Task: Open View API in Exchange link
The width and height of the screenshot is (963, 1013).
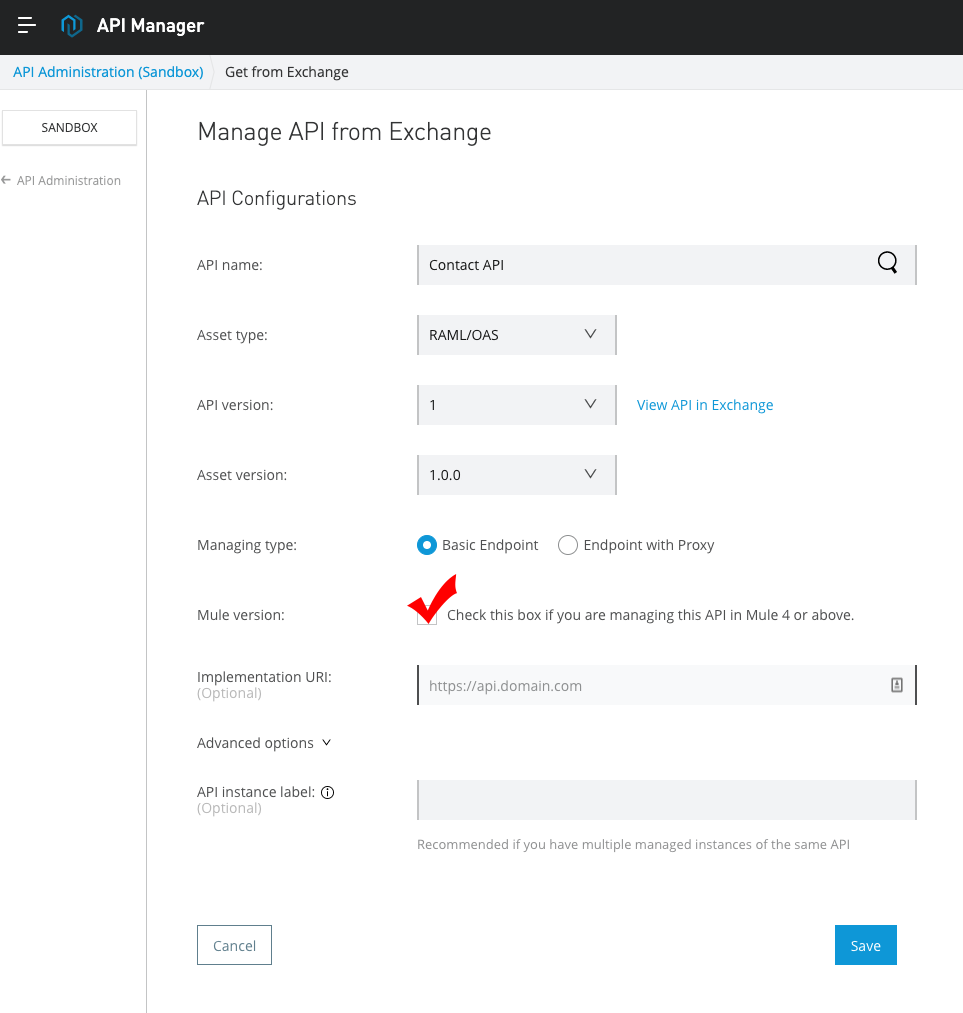Action: (705, 405)
